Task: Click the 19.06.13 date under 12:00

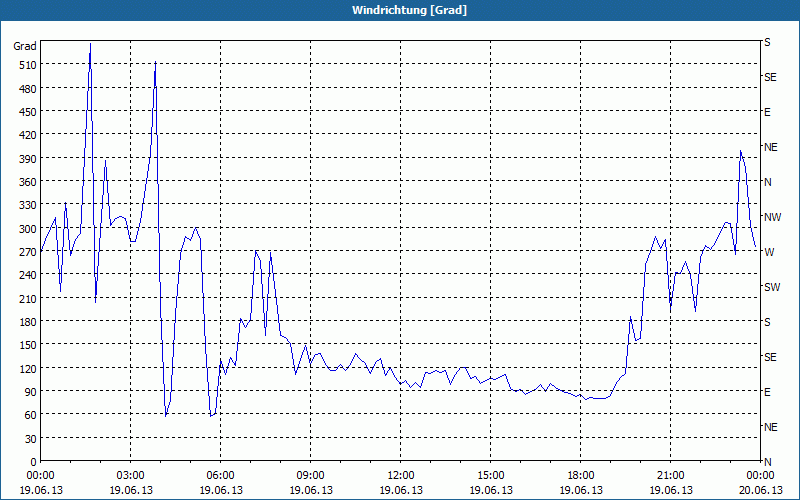Action: click(401, 490)
